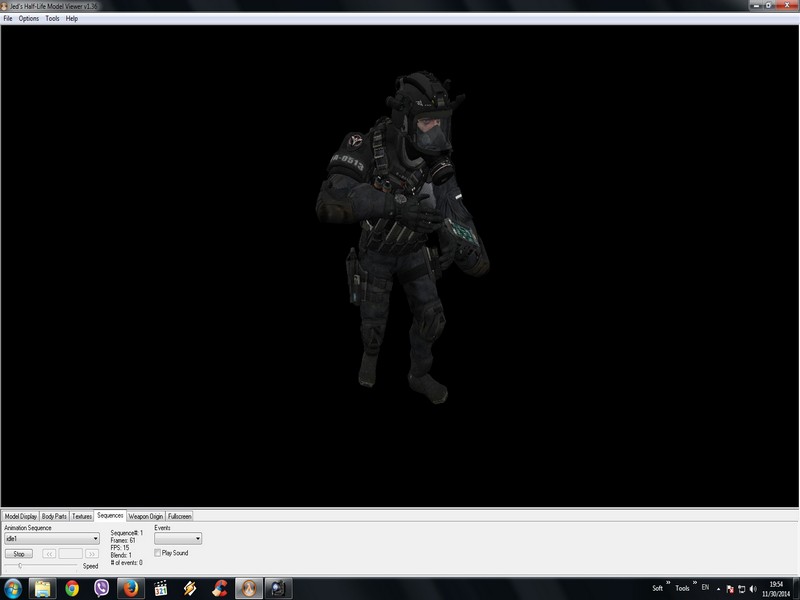The width and height of the screenshot is (800, 600).
Task: Click the 'Frames: 61' info text
Action: tap(123, 540)
